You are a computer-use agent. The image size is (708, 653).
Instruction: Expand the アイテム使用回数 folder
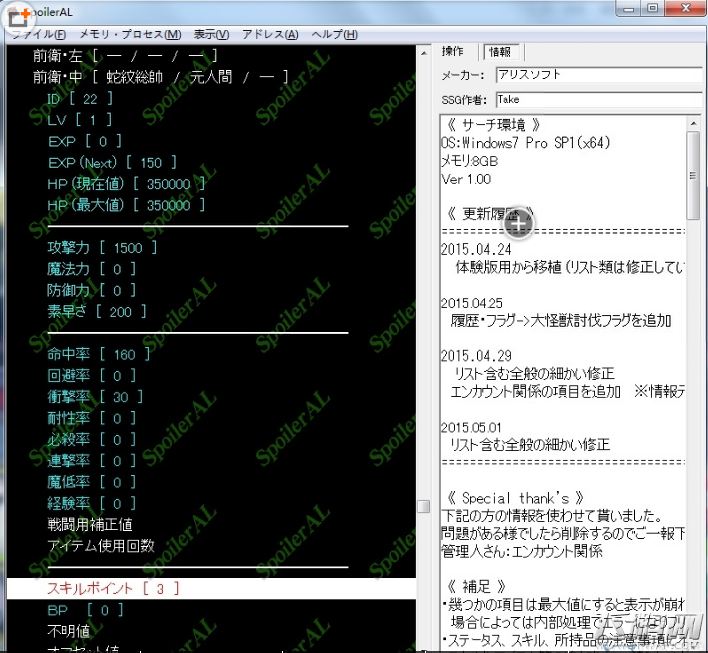click(x=101, y=546)
